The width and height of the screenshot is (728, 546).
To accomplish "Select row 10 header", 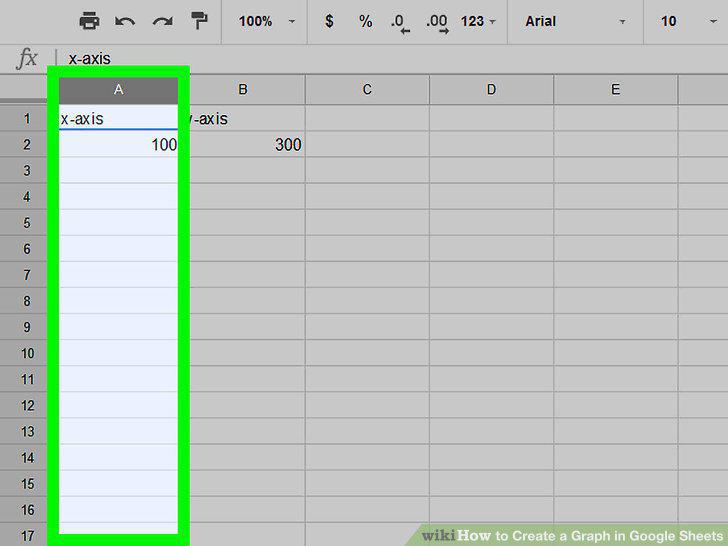I will click(26, 353).
